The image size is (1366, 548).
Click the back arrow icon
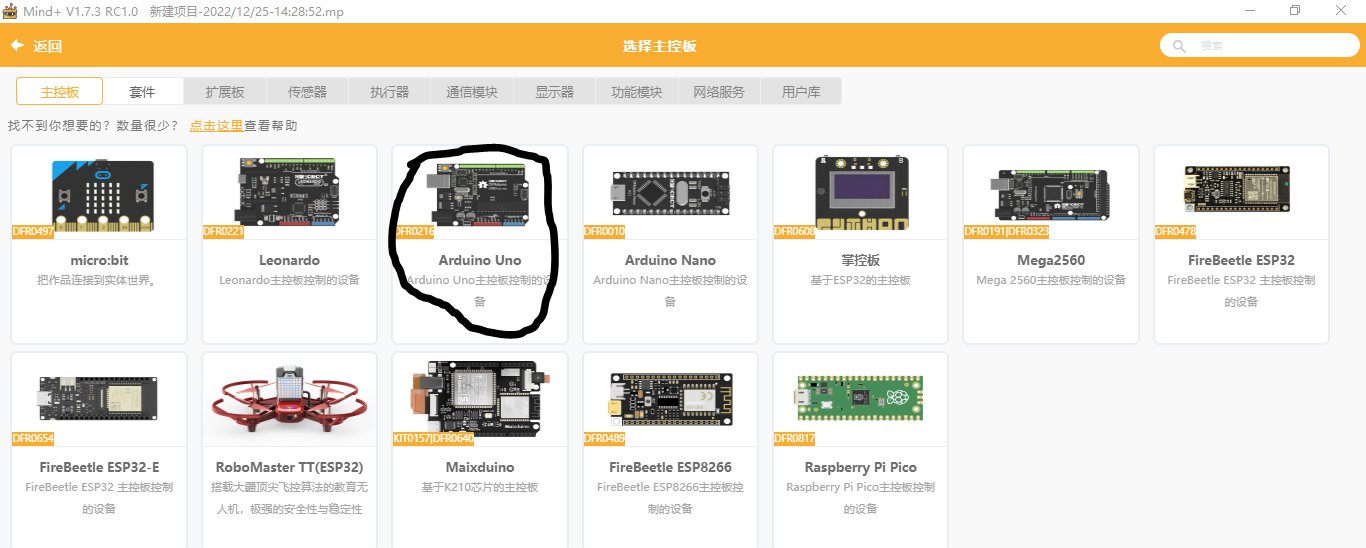[x=17, y=46]
